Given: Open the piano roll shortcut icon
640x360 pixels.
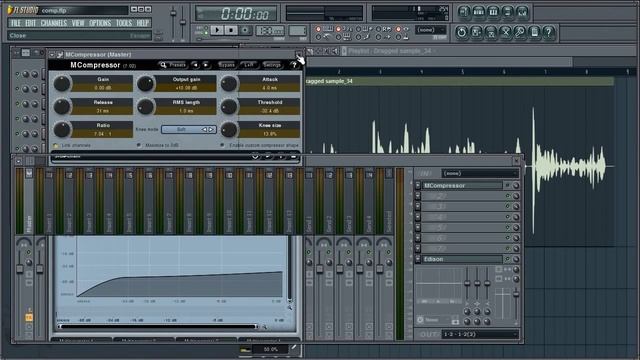Looking at the screenshot, I should pyautogui.click(x=493, y=12).
